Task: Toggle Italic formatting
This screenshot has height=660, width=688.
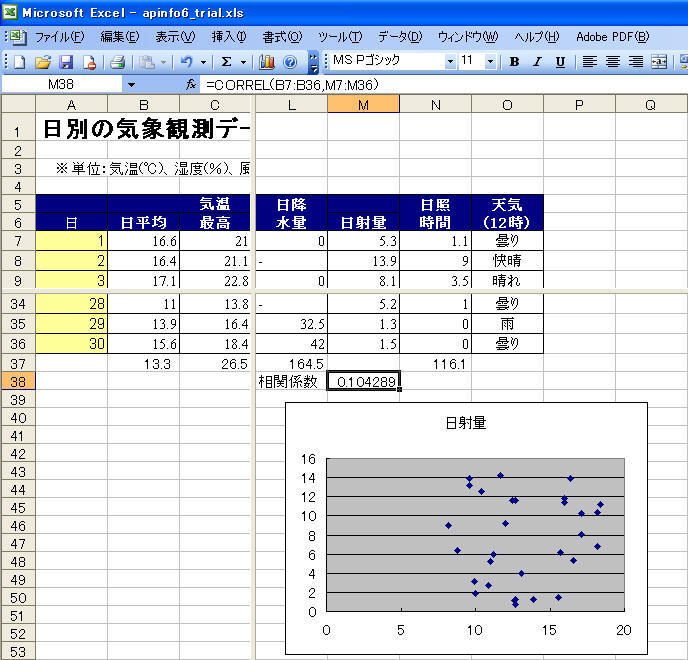Action: pos(537,62)
